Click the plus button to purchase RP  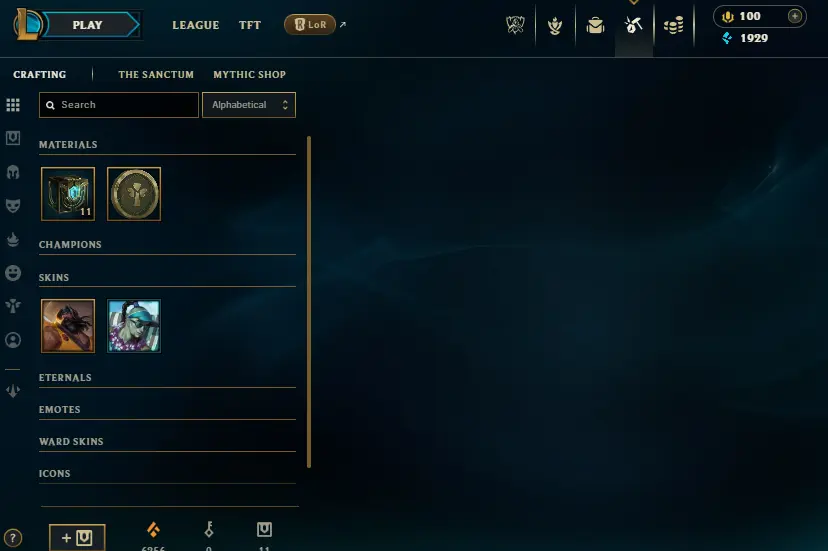click(x=795, y=16)
